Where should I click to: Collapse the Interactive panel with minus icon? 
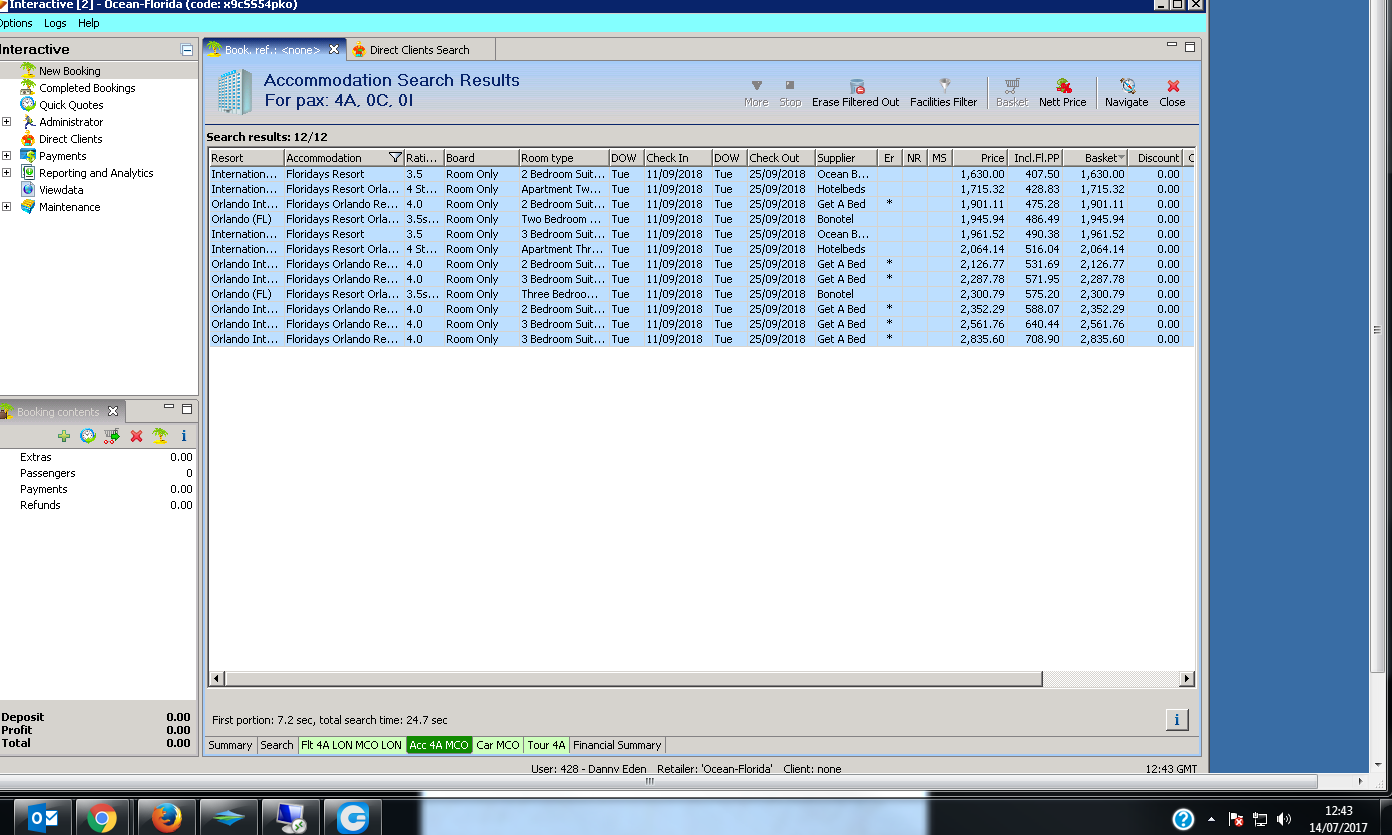(187, 49)
